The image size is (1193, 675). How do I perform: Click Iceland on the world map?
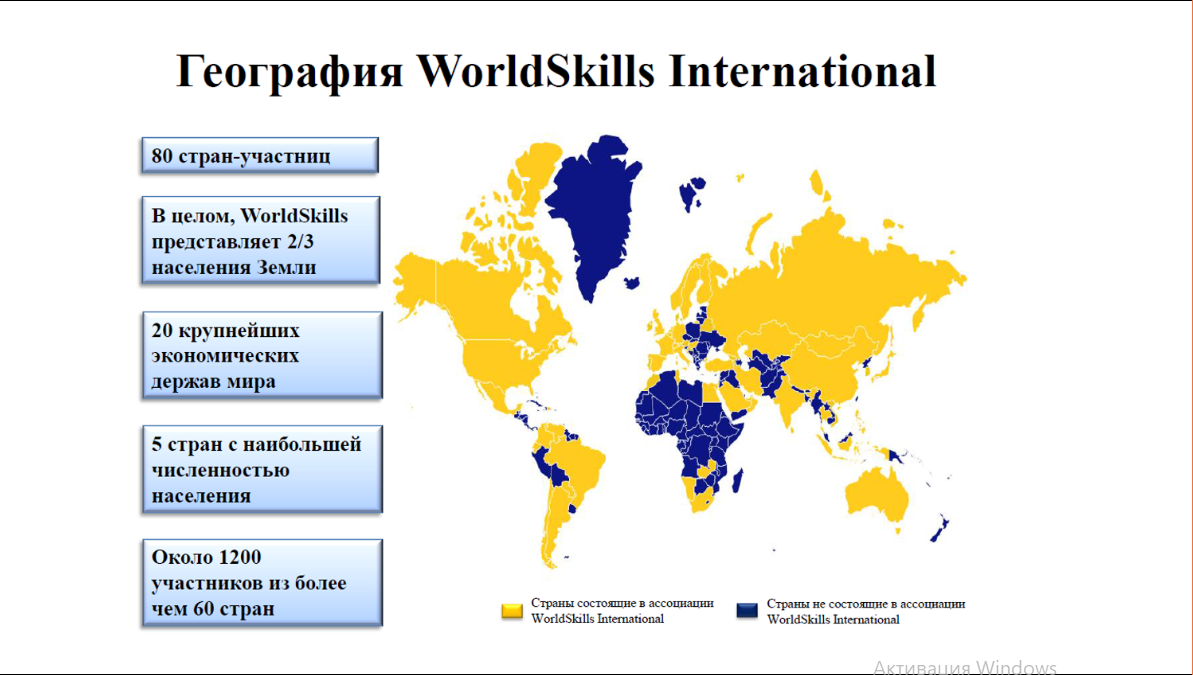[631, 282]
